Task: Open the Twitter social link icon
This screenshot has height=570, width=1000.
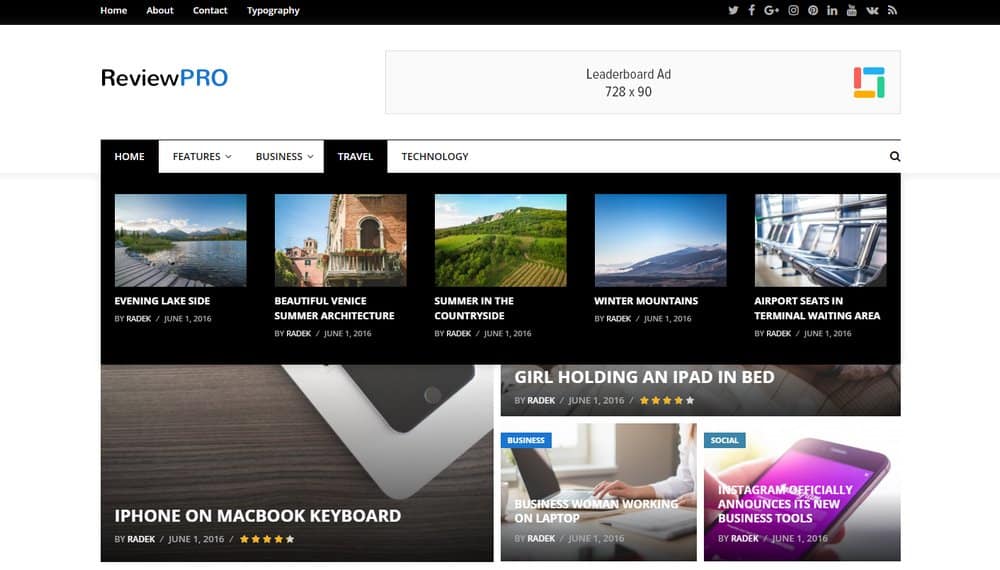Action: coord(733,10)
